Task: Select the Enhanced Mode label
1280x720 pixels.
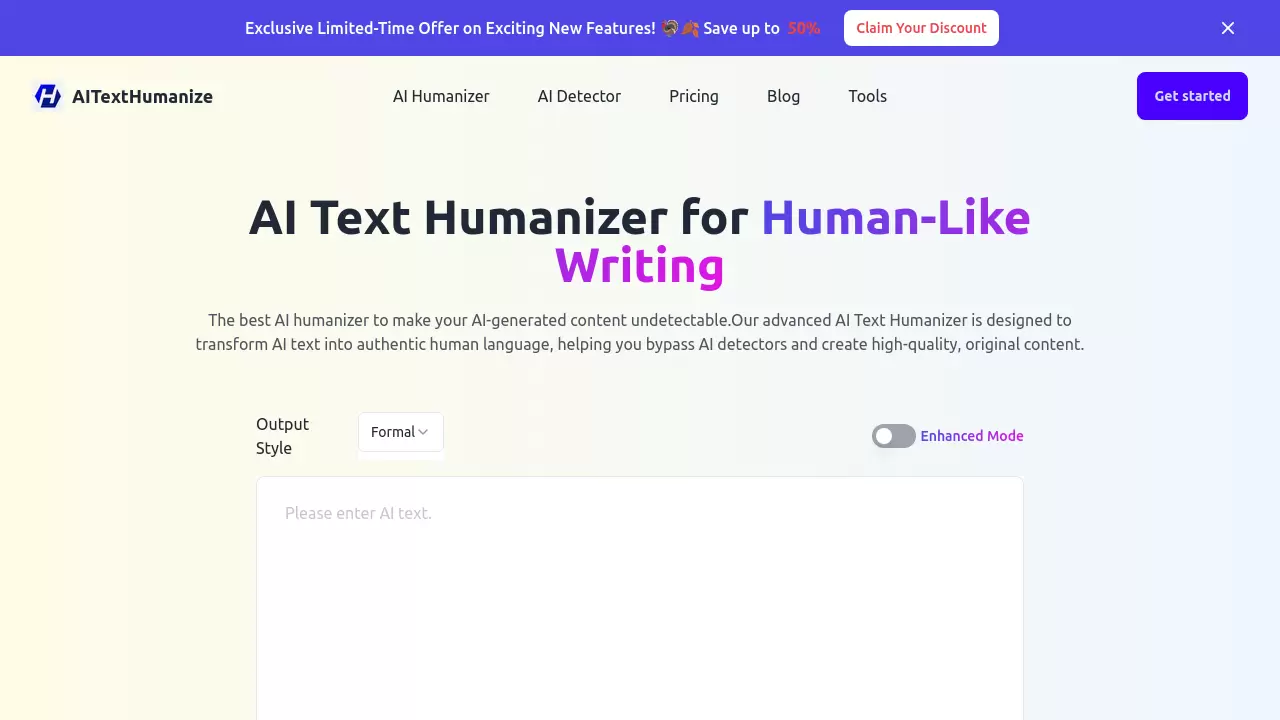Action: (972, 436)
